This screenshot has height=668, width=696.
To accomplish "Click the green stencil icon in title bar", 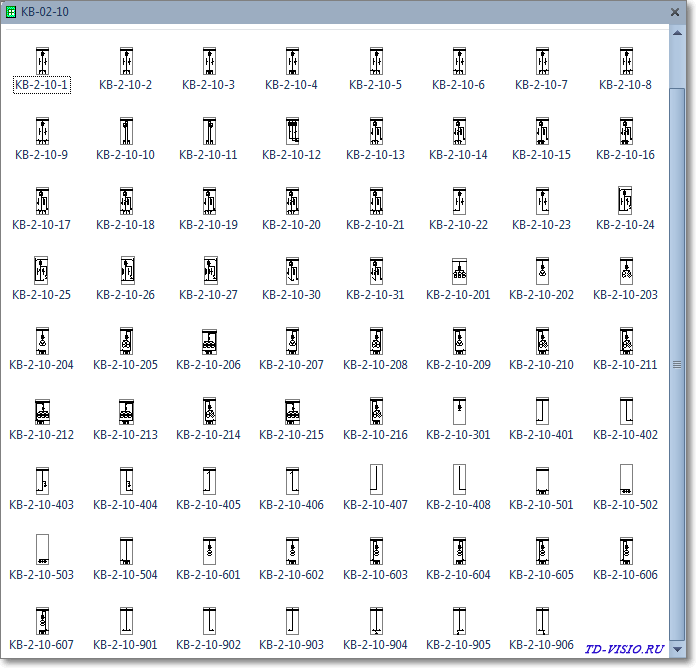I will pyautogui.click(x=11, y=12).
